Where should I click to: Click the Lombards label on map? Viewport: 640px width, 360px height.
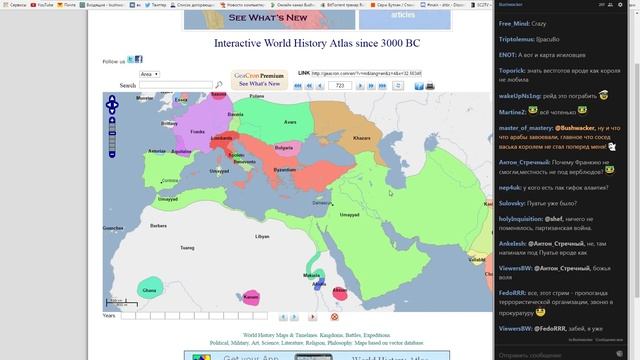221,138
